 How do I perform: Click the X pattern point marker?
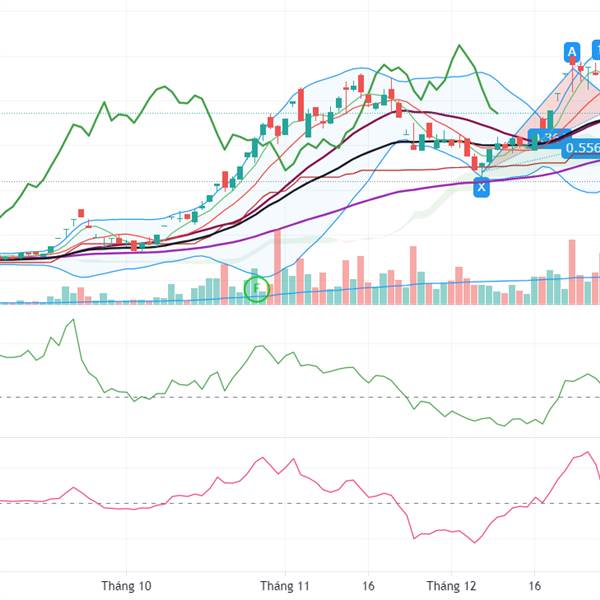coord(481,188)
